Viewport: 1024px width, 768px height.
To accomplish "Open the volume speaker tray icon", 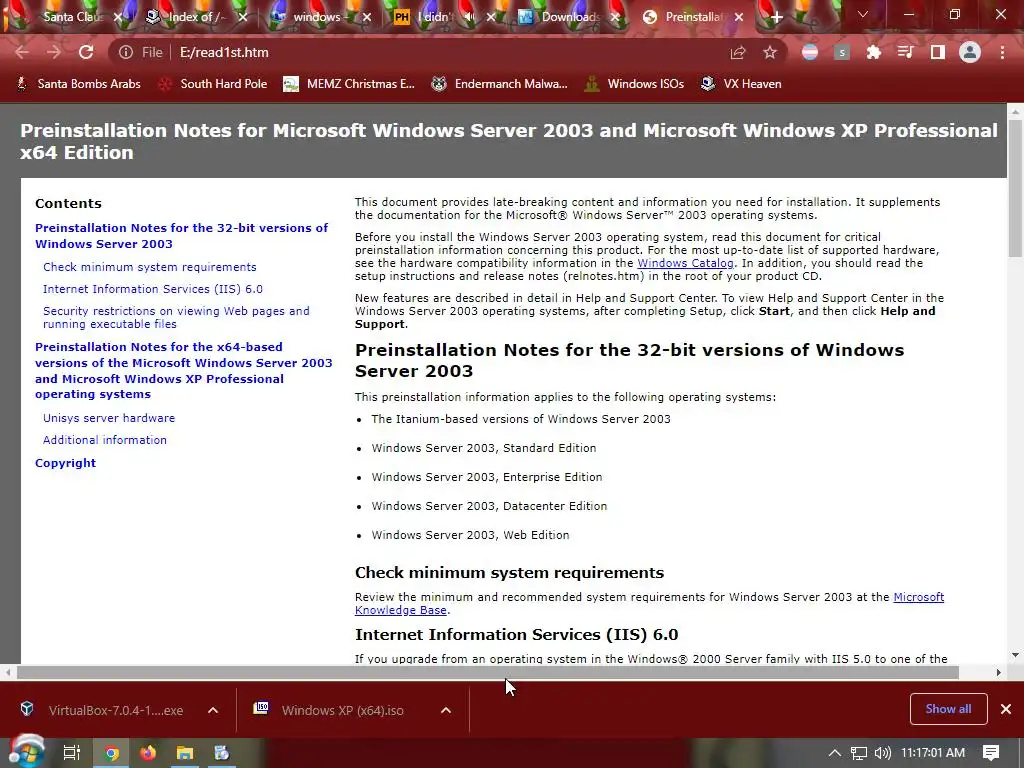I will [x=882, y=753].
